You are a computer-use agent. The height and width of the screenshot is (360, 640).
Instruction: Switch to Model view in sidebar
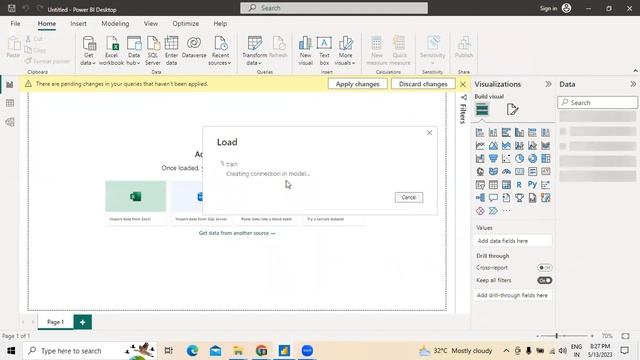point(10,122)
